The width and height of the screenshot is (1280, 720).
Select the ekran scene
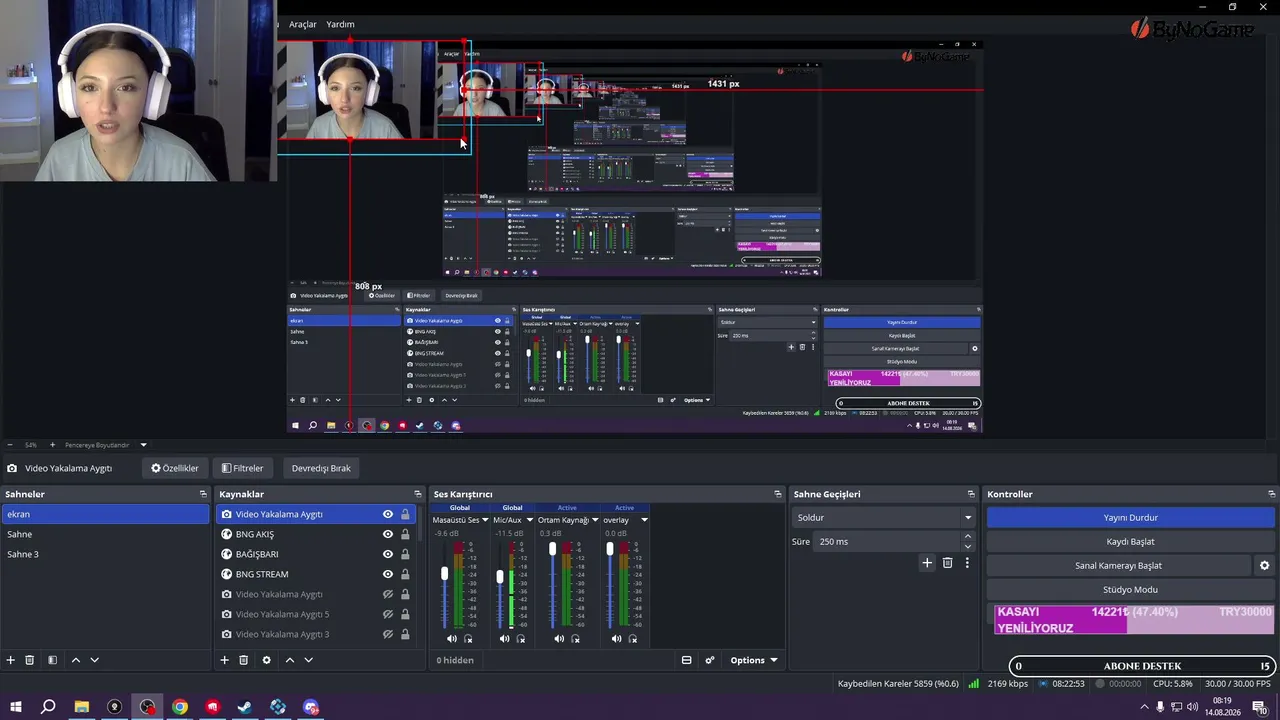[x=105, y=514]
